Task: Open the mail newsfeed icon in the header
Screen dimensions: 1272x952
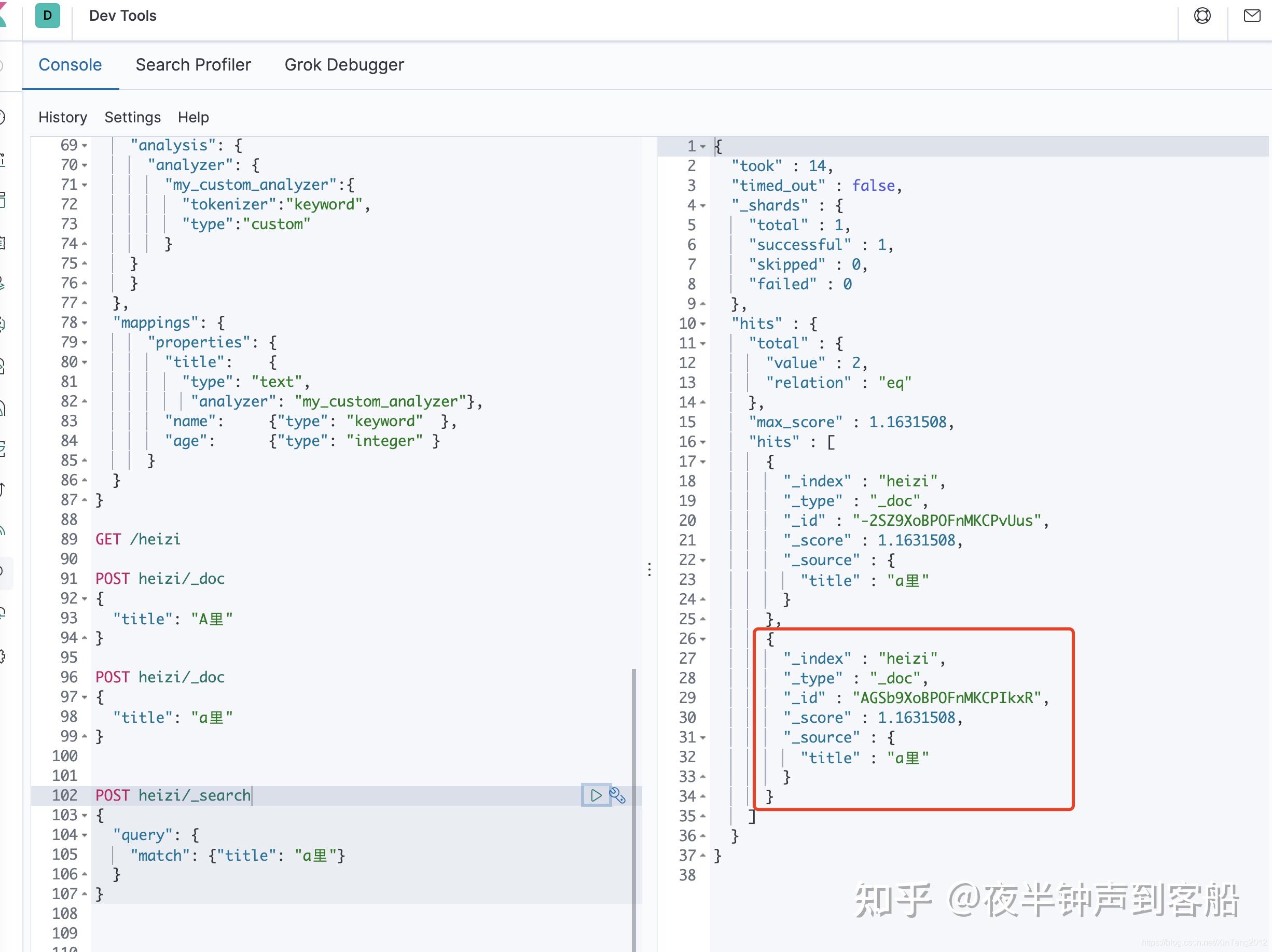Action: (x=1251, y=16)
